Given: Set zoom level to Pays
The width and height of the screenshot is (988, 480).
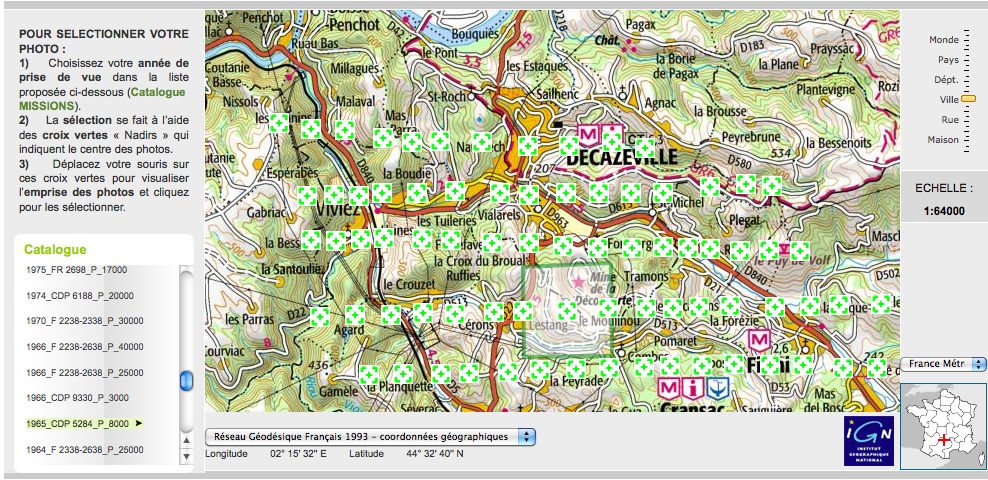Looking at the screenshot, I should click(x=948, y=60).
